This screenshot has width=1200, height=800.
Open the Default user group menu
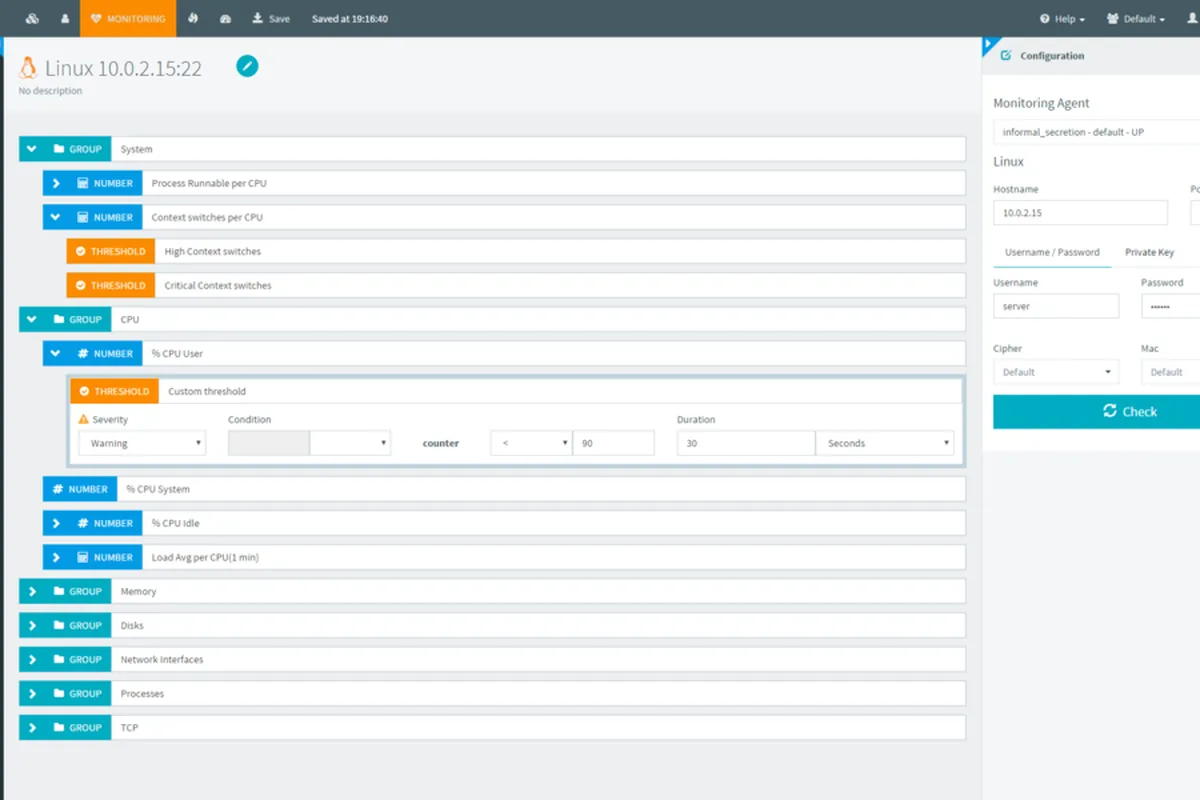[1136, 18]
